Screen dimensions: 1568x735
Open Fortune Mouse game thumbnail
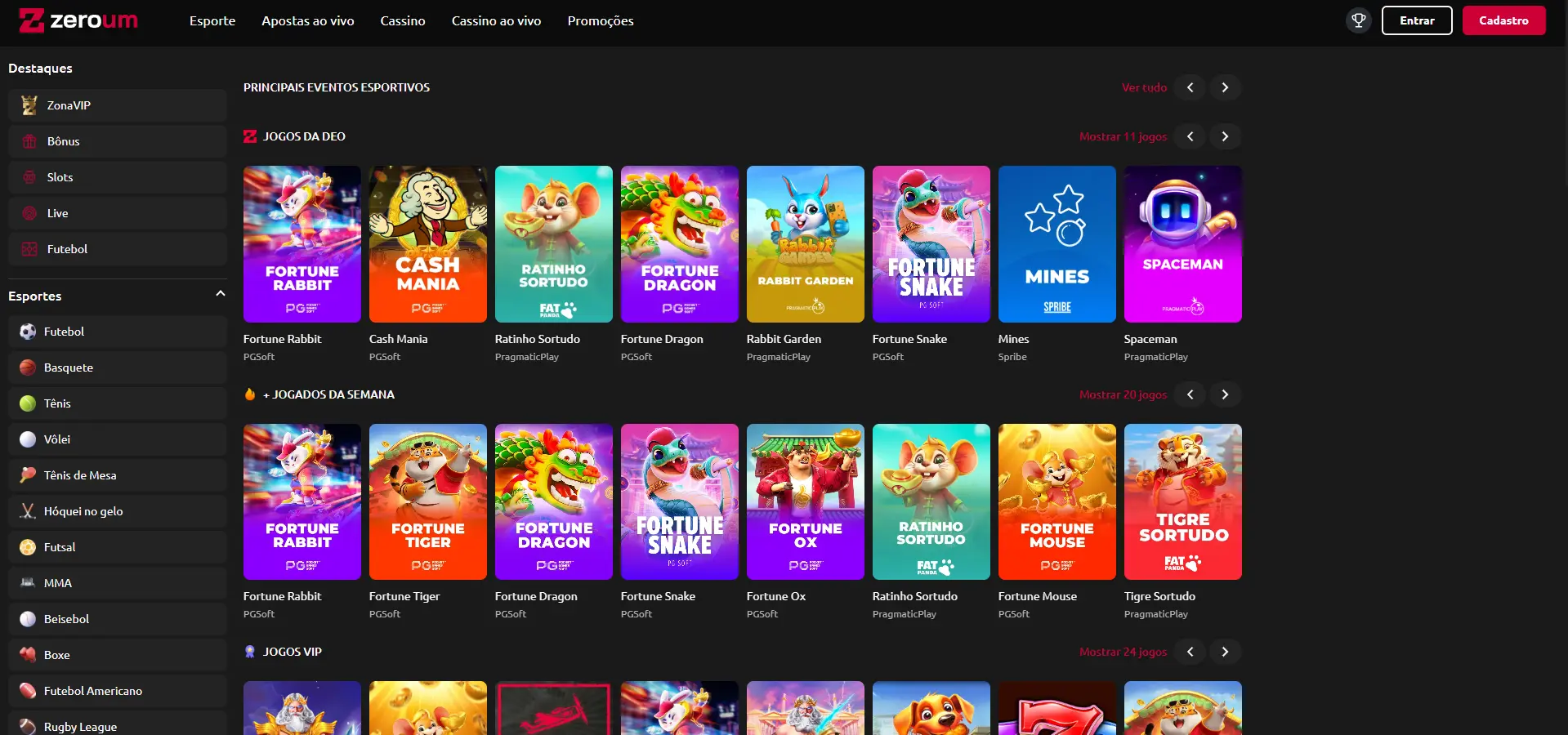[1057, 501]
